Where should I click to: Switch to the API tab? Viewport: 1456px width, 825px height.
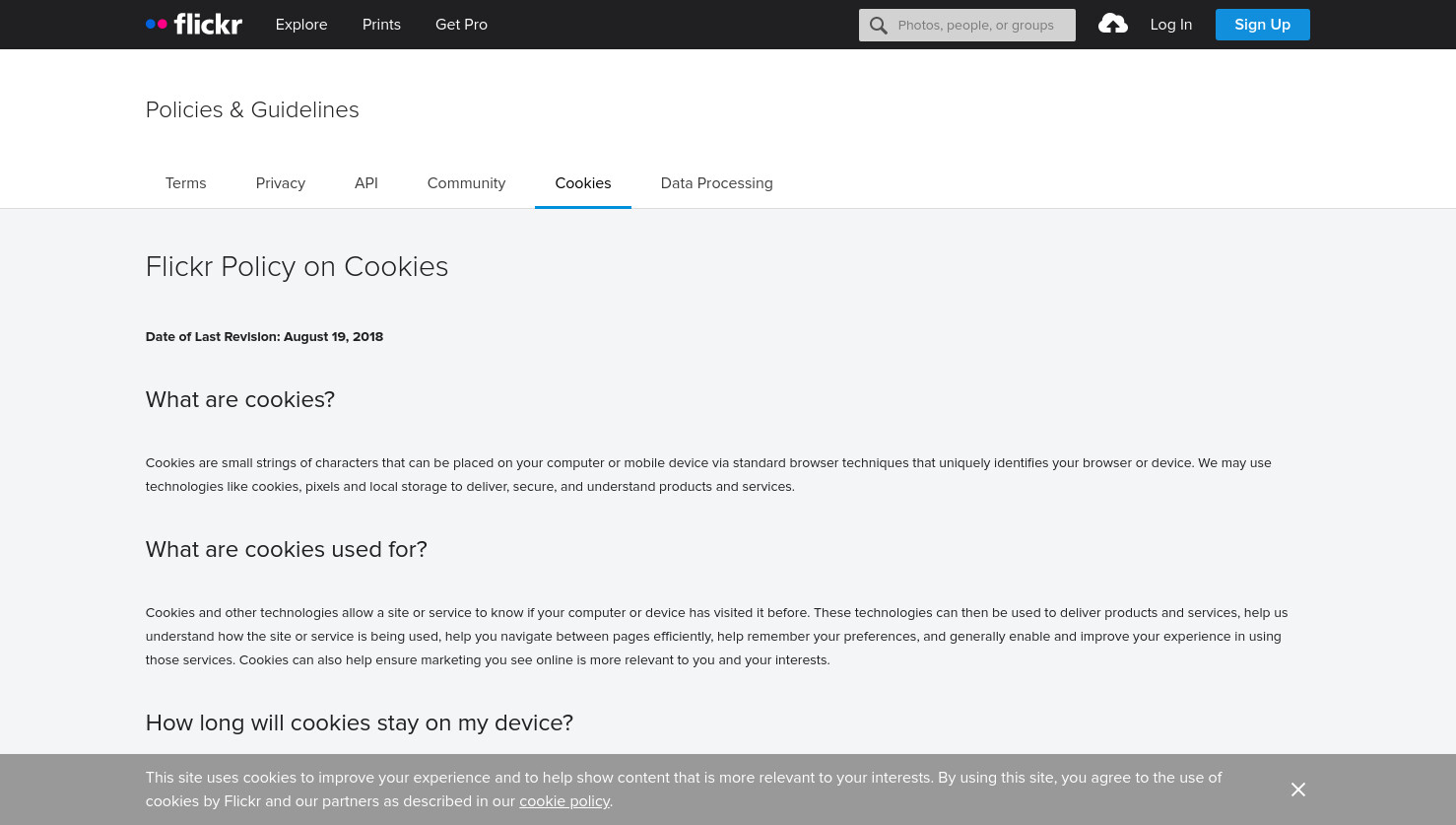366,183
